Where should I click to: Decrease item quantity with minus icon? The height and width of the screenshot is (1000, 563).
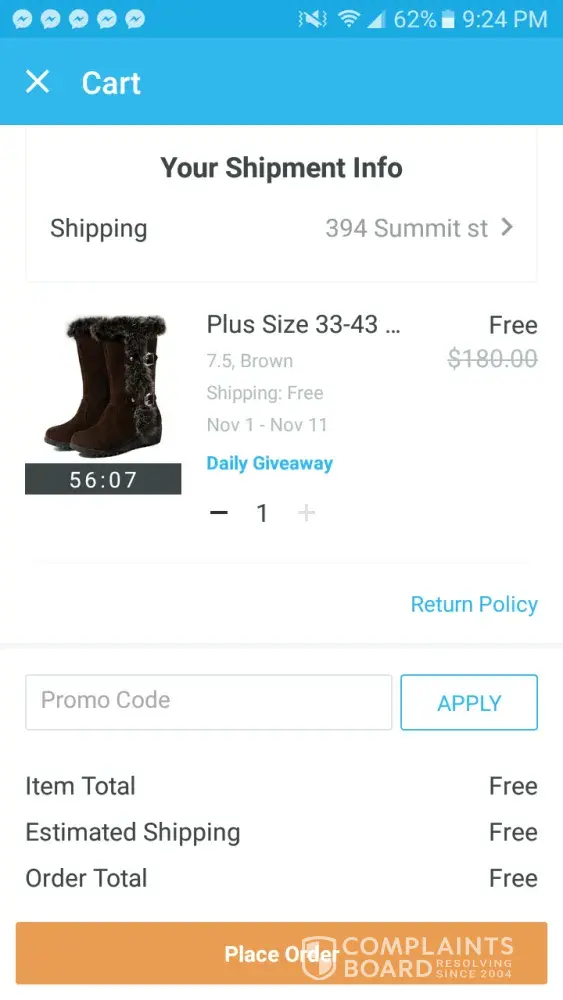219,513
